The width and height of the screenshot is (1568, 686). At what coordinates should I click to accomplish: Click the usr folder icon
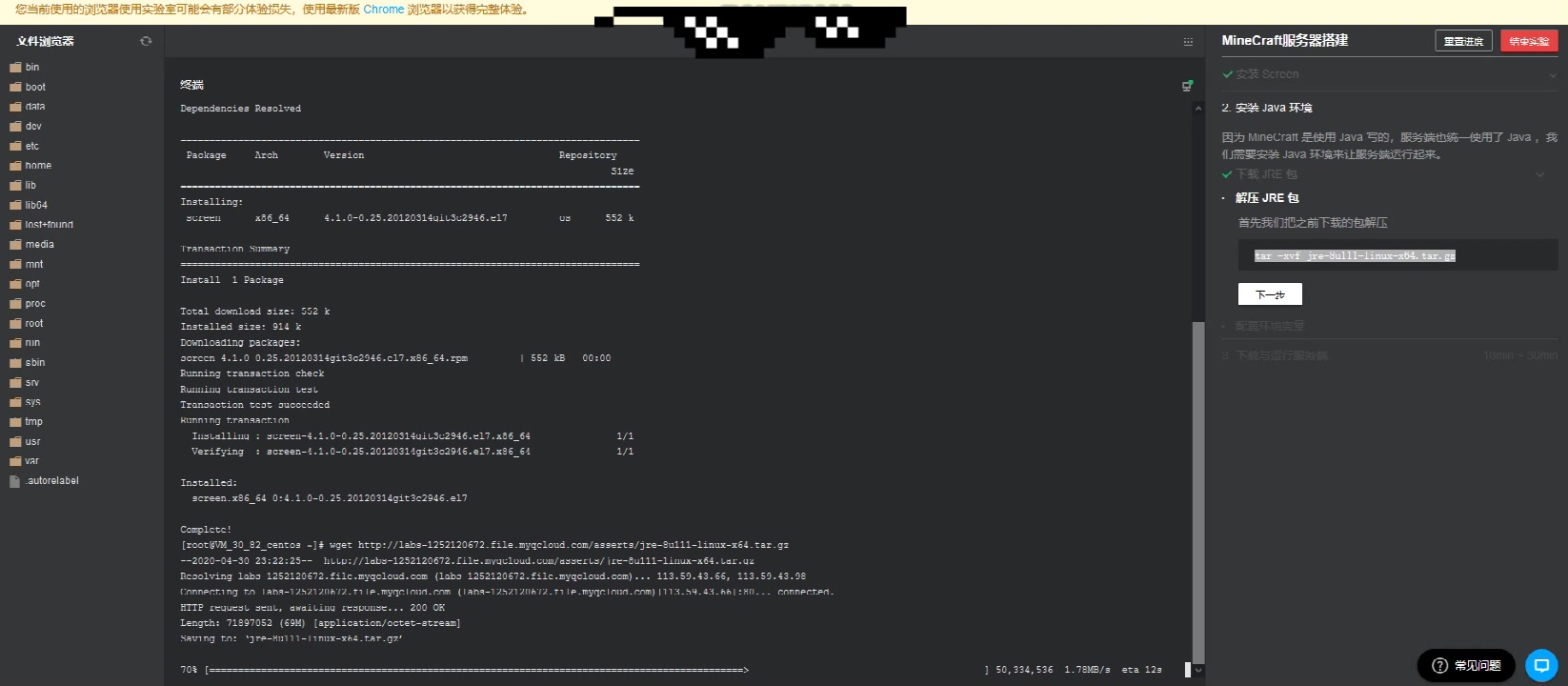pos(15,442)
